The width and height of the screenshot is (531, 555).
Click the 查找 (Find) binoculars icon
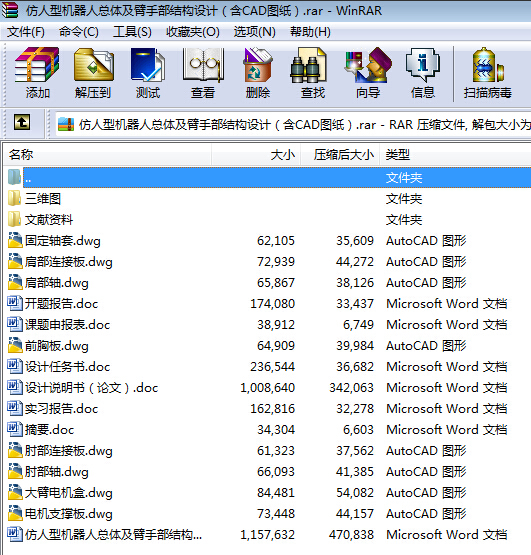click(x=308, y=65)
